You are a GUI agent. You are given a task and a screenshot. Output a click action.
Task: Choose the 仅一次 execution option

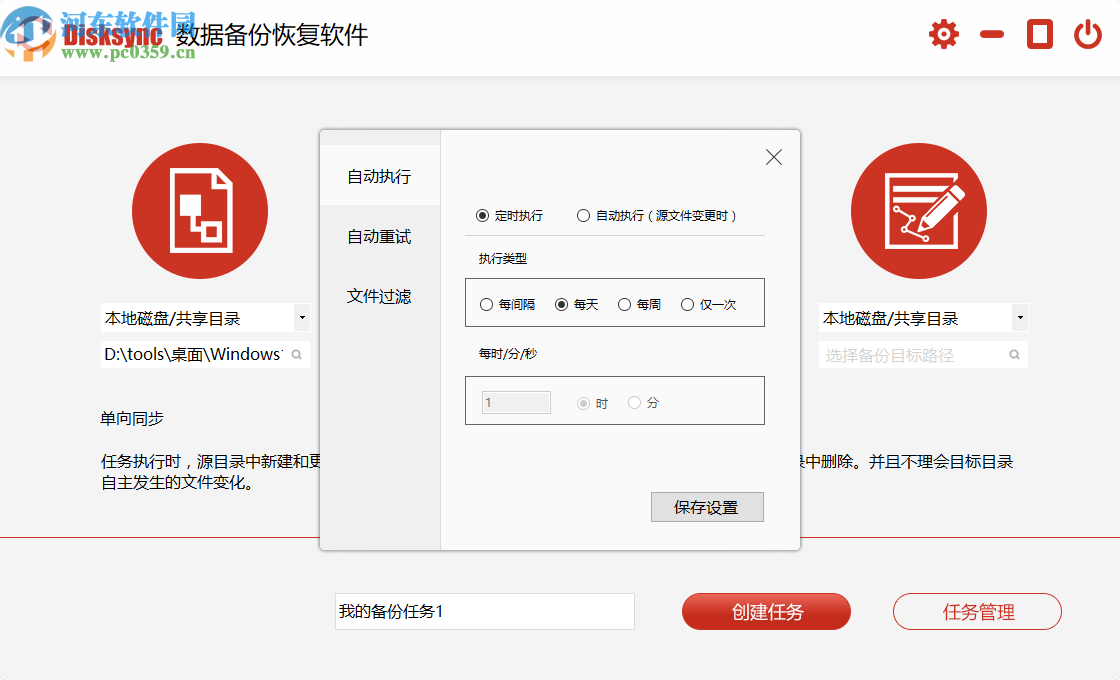(x=688, y=304)
